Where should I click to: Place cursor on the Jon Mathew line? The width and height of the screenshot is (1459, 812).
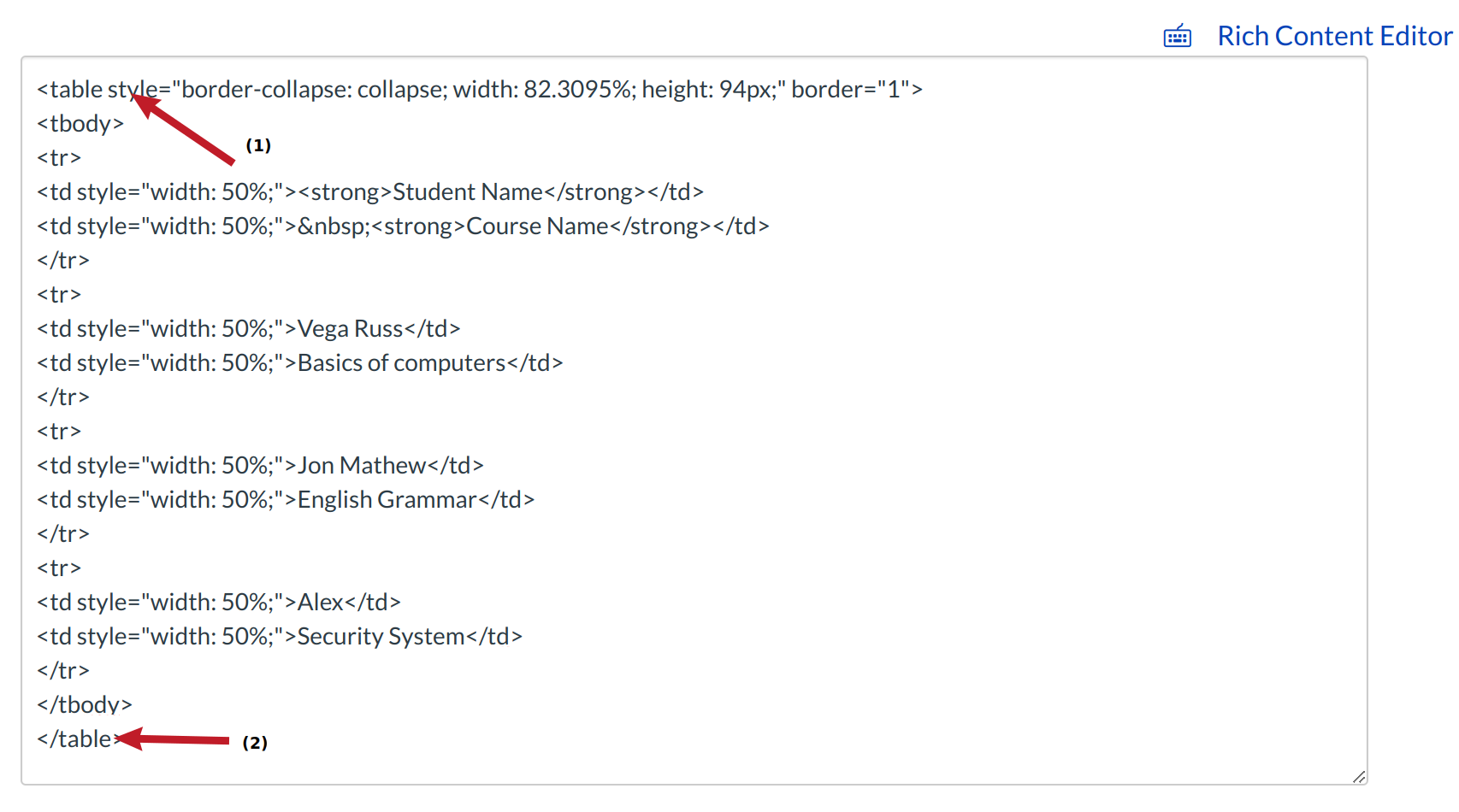pos(260,466)
